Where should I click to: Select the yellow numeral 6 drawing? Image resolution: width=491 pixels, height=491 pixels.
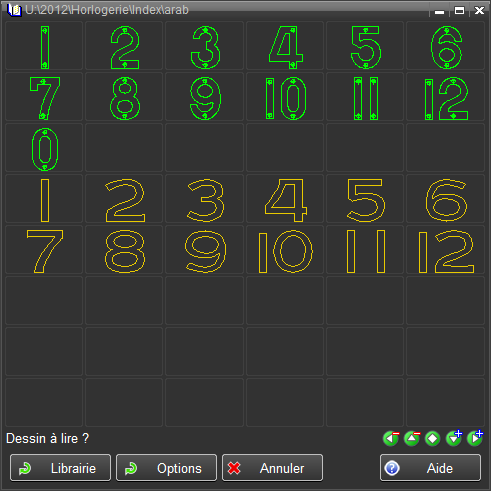tap(445, 199)
